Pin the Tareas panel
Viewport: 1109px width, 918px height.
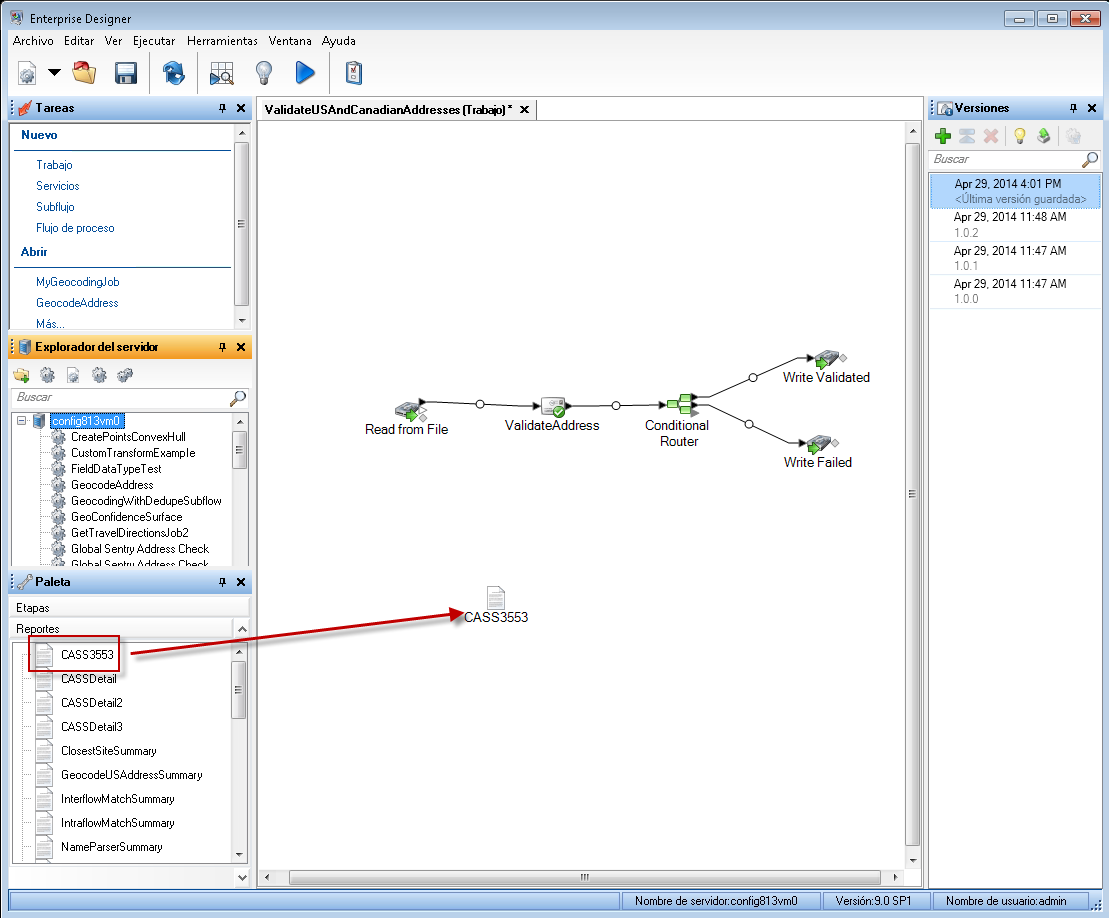222,108
